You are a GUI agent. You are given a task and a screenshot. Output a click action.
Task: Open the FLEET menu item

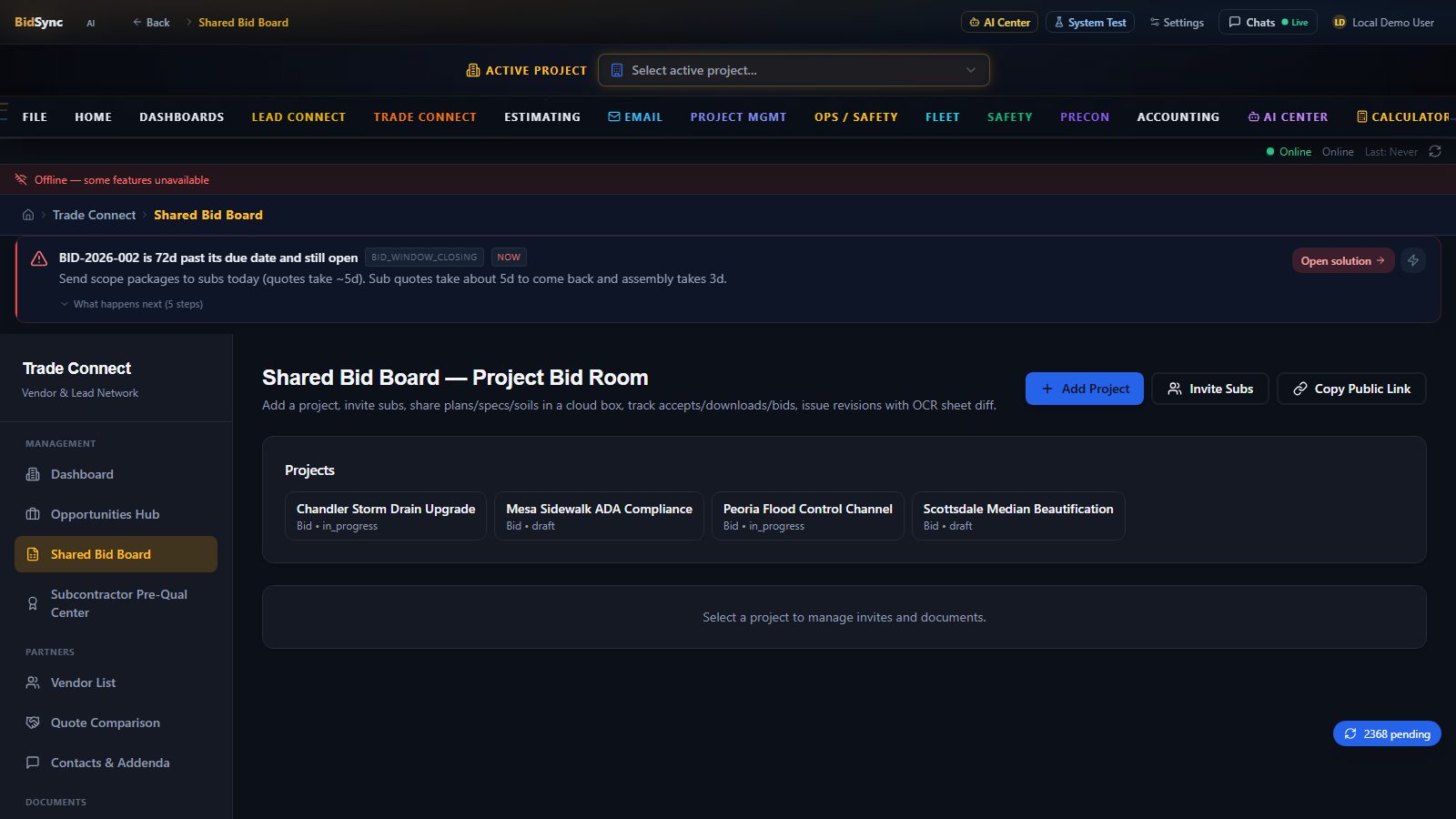click(943, 116)
